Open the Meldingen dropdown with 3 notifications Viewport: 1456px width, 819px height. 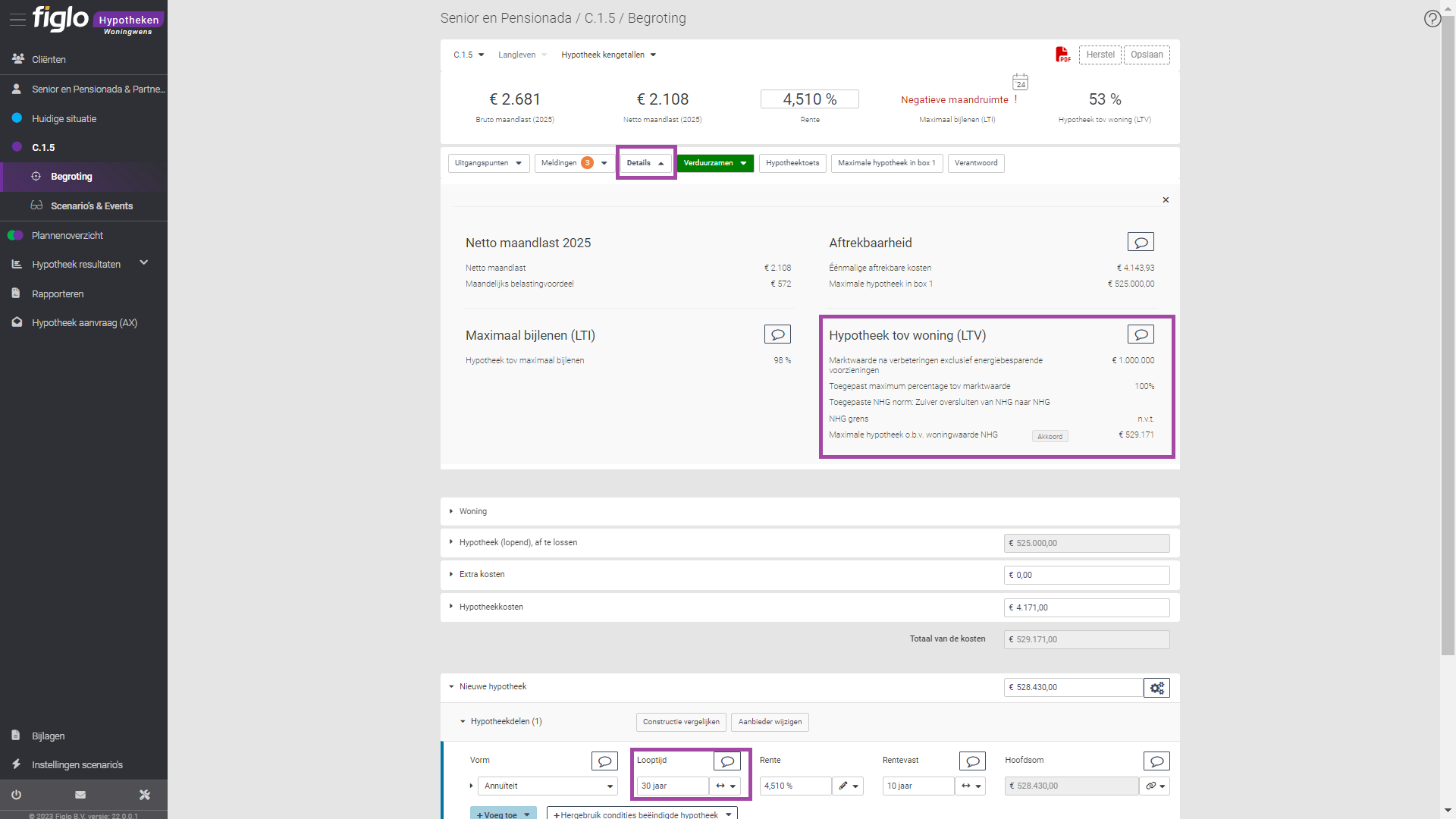pos(574,163)
